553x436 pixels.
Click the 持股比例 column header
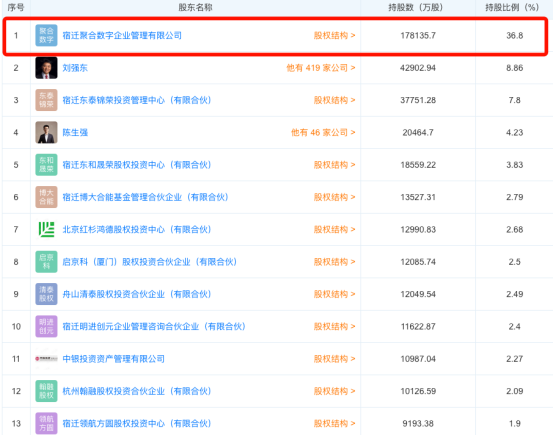(x=512, y=7)
